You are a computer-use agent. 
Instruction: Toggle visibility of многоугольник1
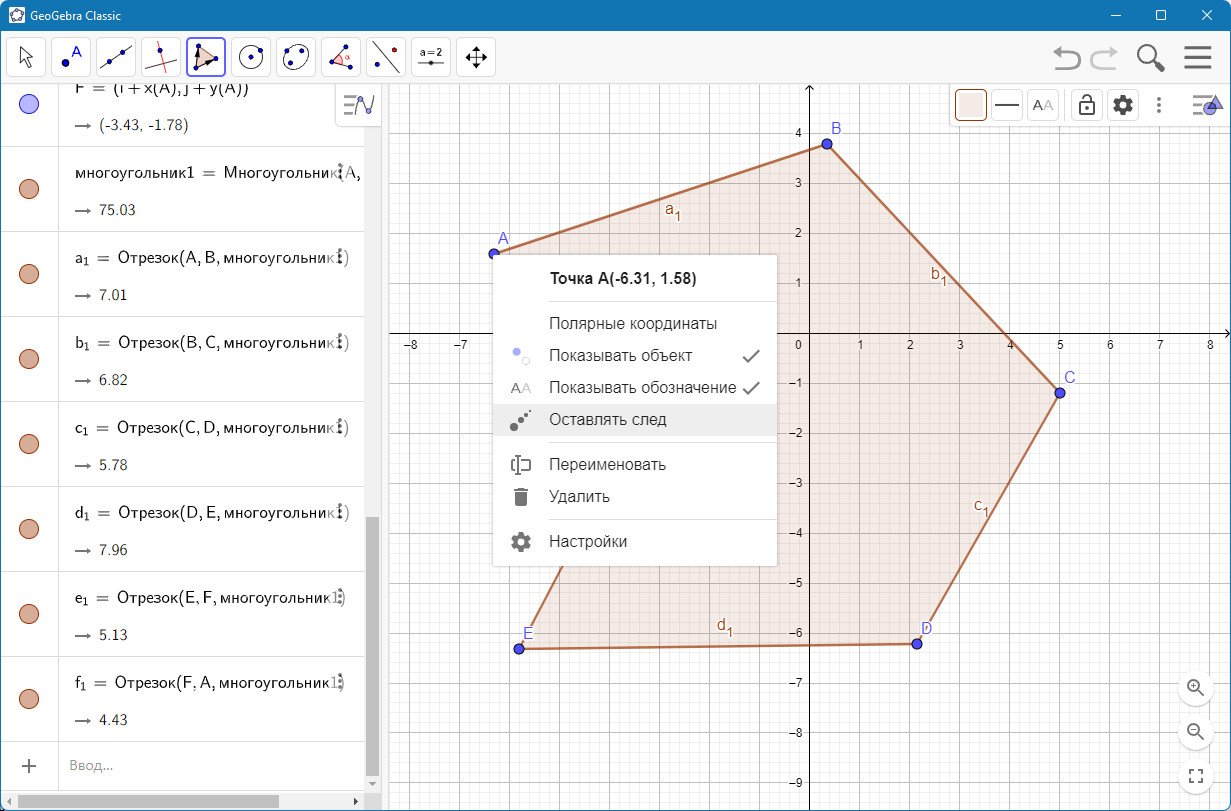click(x=29, y=189)
